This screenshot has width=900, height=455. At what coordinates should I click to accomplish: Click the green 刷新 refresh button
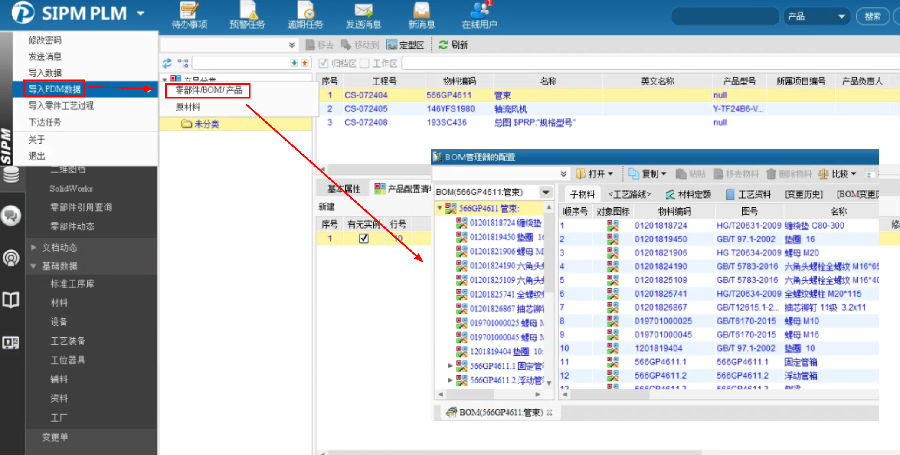[453, 45]
